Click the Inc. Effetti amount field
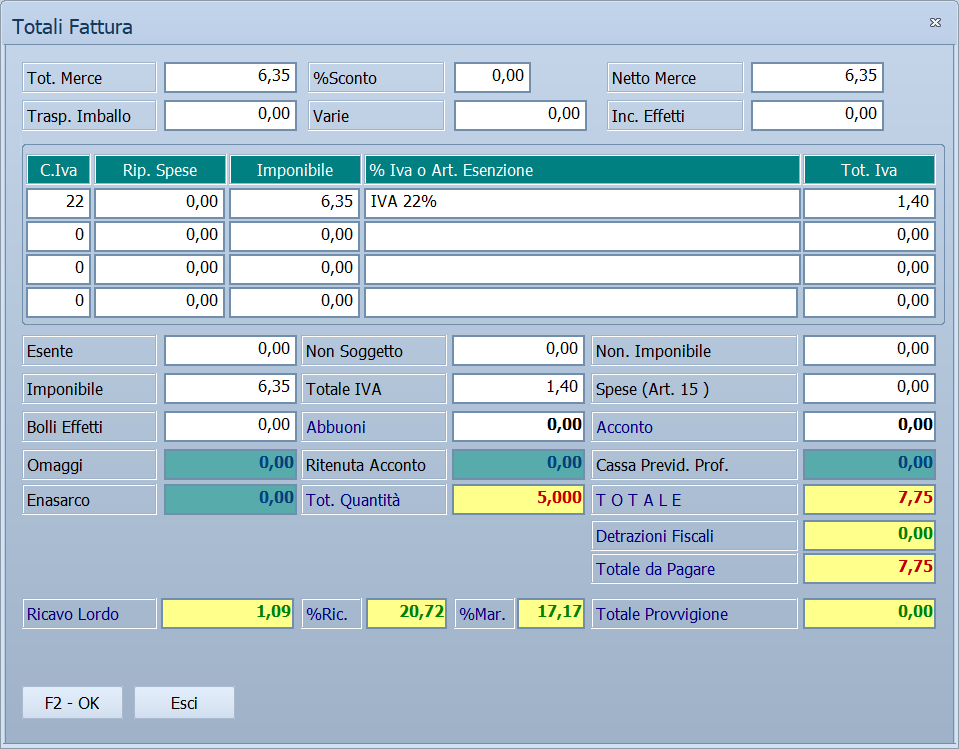 [x=817, y=115]
